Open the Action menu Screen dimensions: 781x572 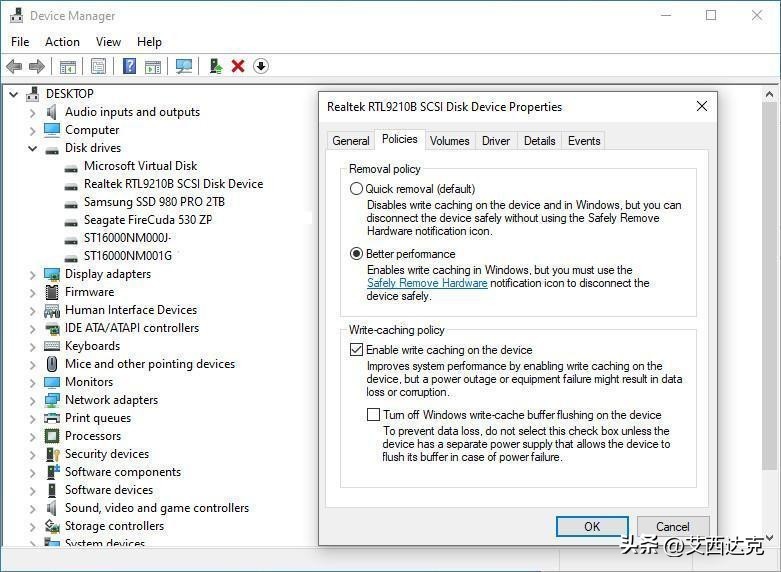pyautogui.click(x=62, y=42)
